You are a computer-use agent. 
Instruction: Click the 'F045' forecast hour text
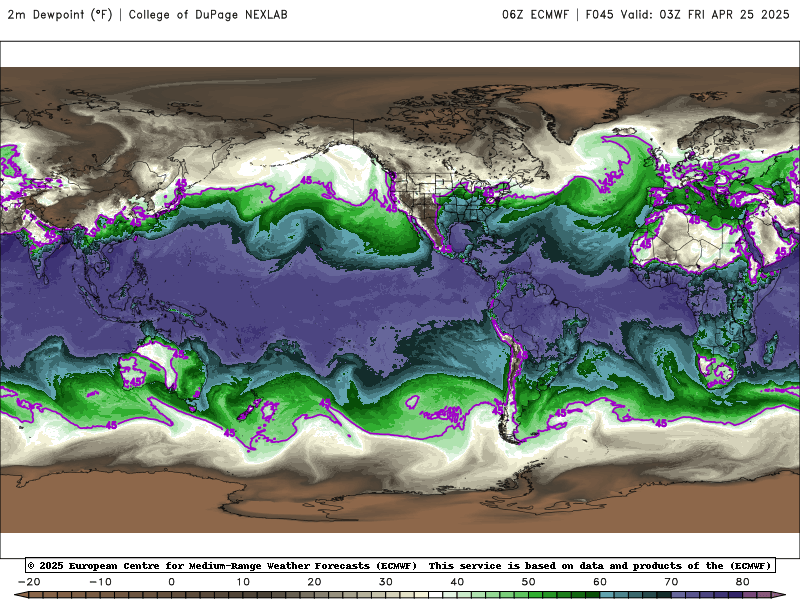pos(599,14)
